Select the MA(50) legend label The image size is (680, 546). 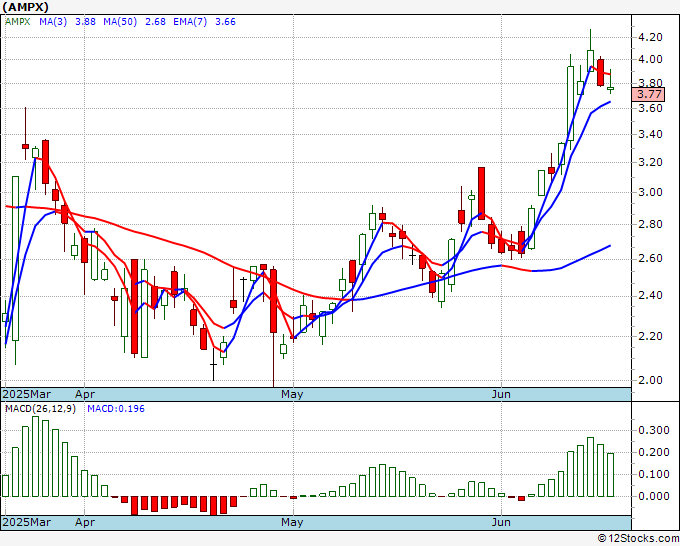120,22
